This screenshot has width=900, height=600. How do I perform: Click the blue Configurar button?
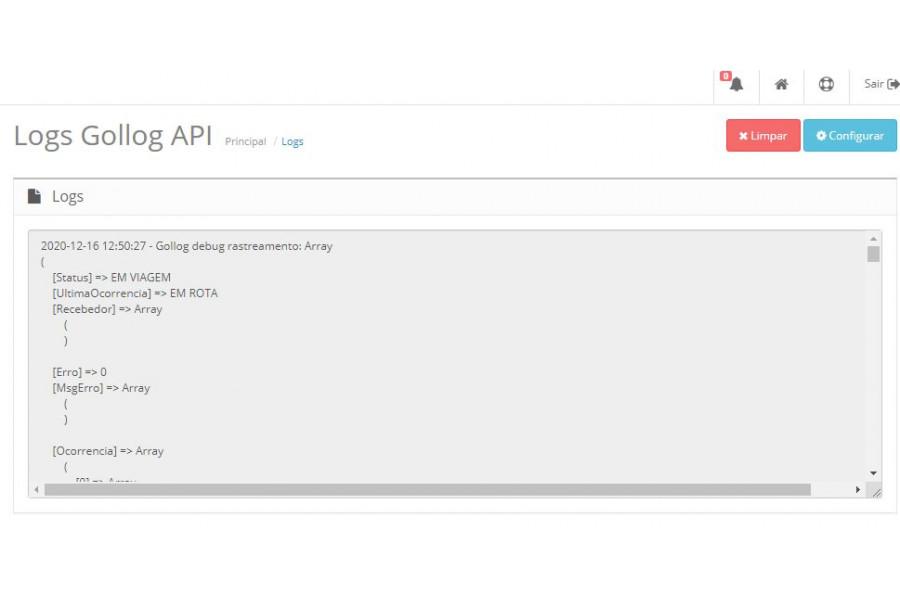pos(849,136)
